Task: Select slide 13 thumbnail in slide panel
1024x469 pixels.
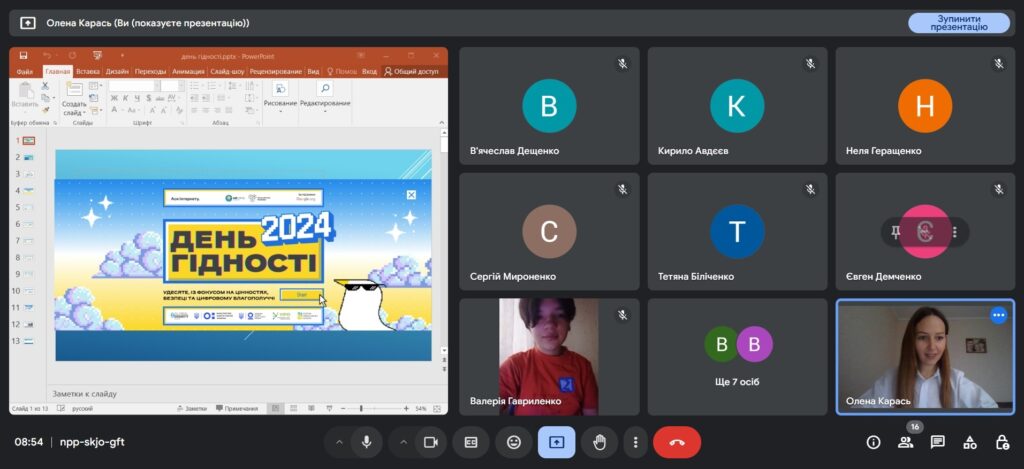Action: click(29, 341)
